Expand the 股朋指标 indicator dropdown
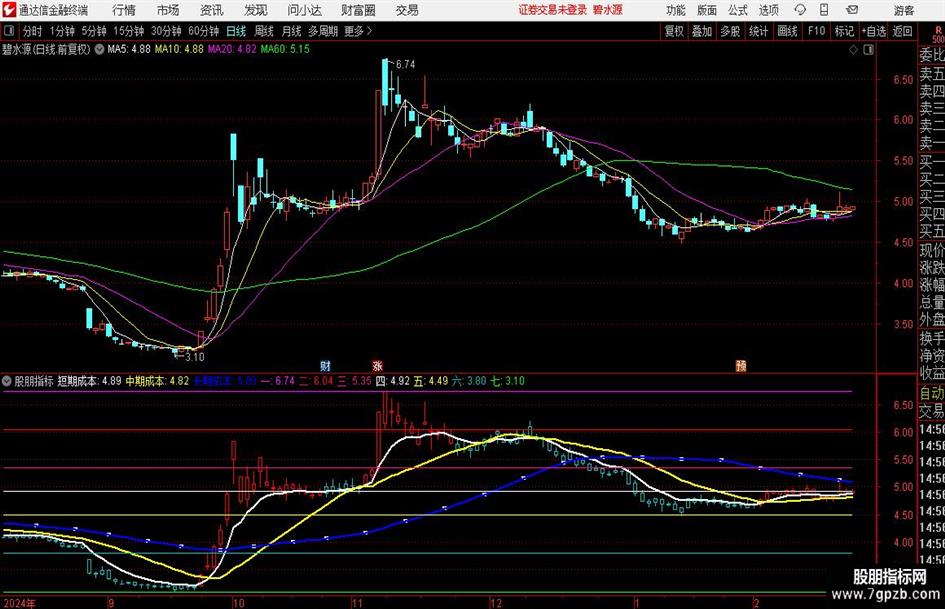The height and width of the screenshot is (609, 945). tap(7, 381)
